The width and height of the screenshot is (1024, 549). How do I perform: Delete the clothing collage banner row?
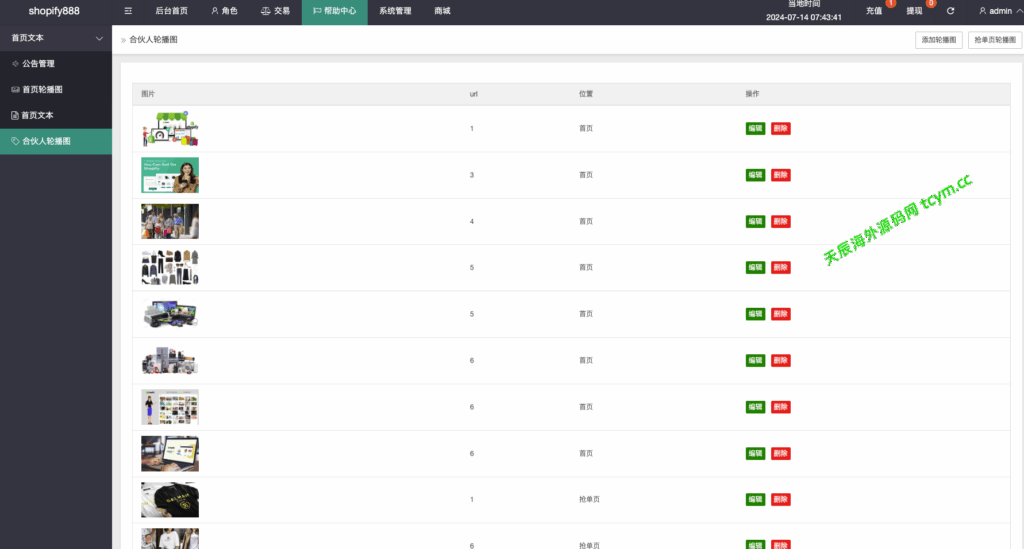780,268
